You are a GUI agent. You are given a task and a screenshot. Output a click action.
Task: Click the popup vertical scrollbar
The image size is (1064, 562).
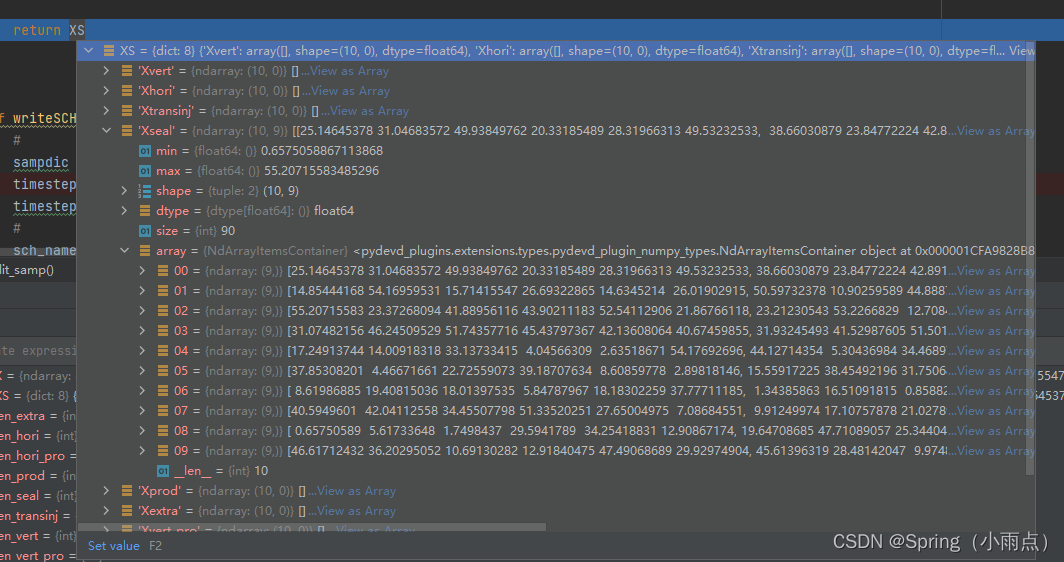pos(1031,258)
